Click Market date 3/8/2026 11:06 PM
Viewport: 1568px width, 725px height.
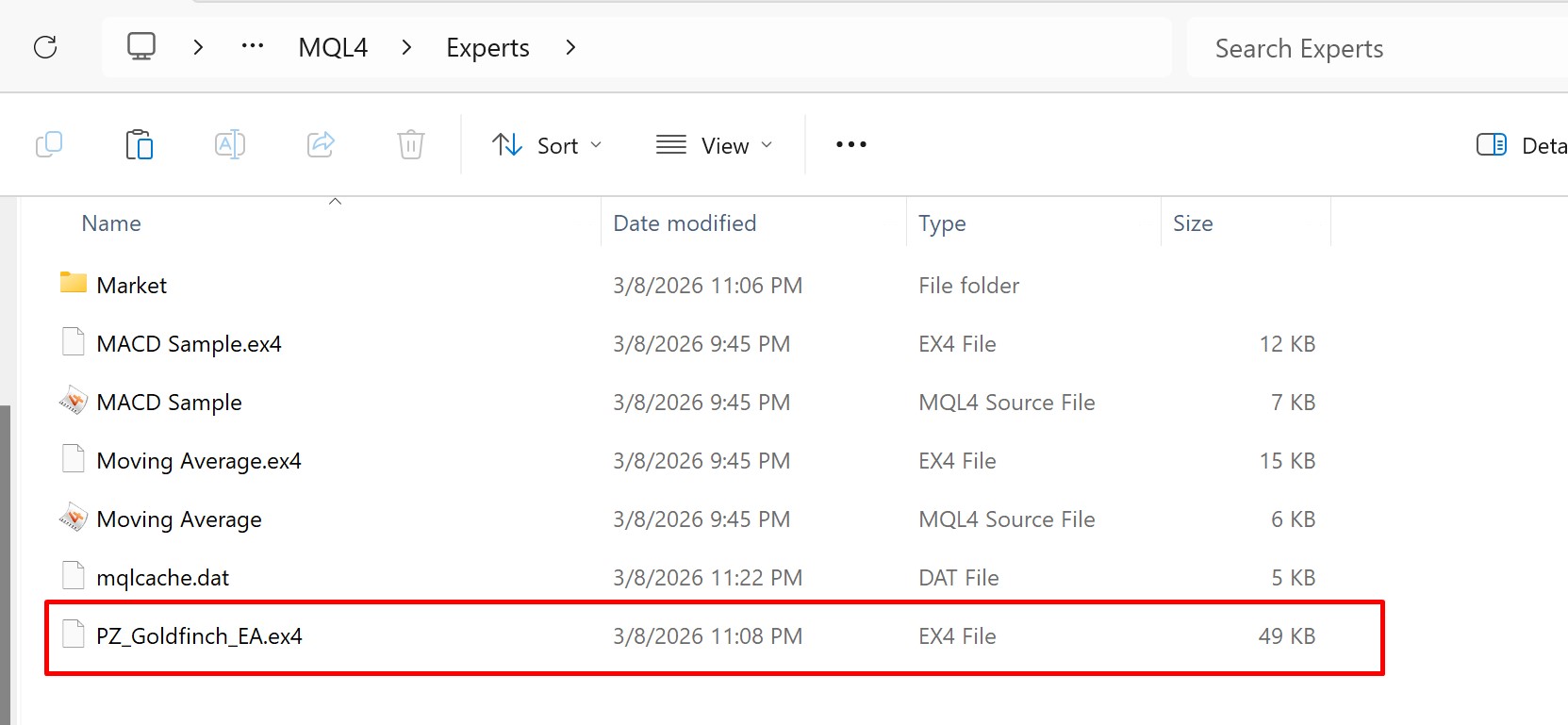click(707, 286)
